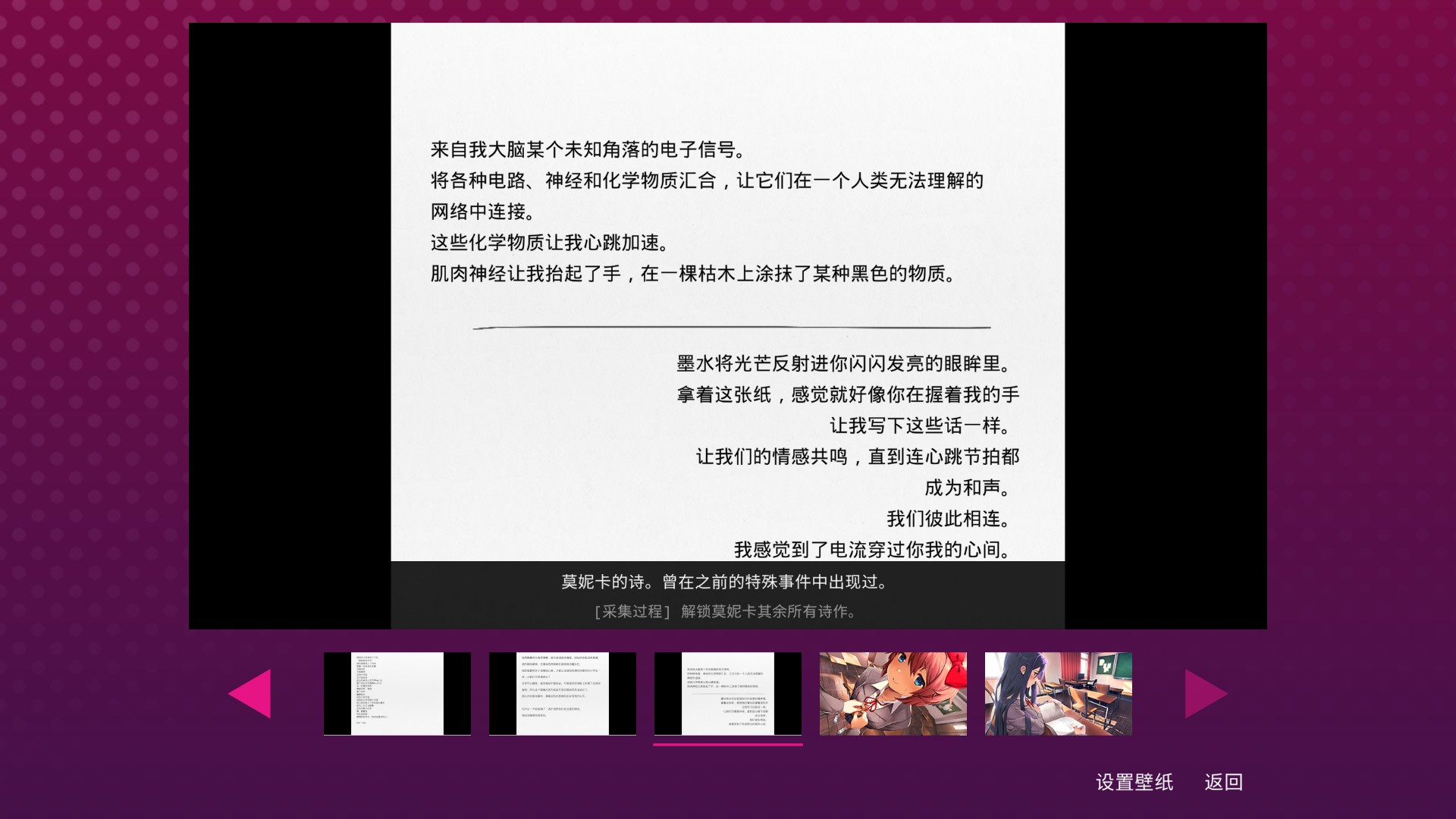
Task: Click the hand-drawn divider line in the poem
Action: pos(731,328)
